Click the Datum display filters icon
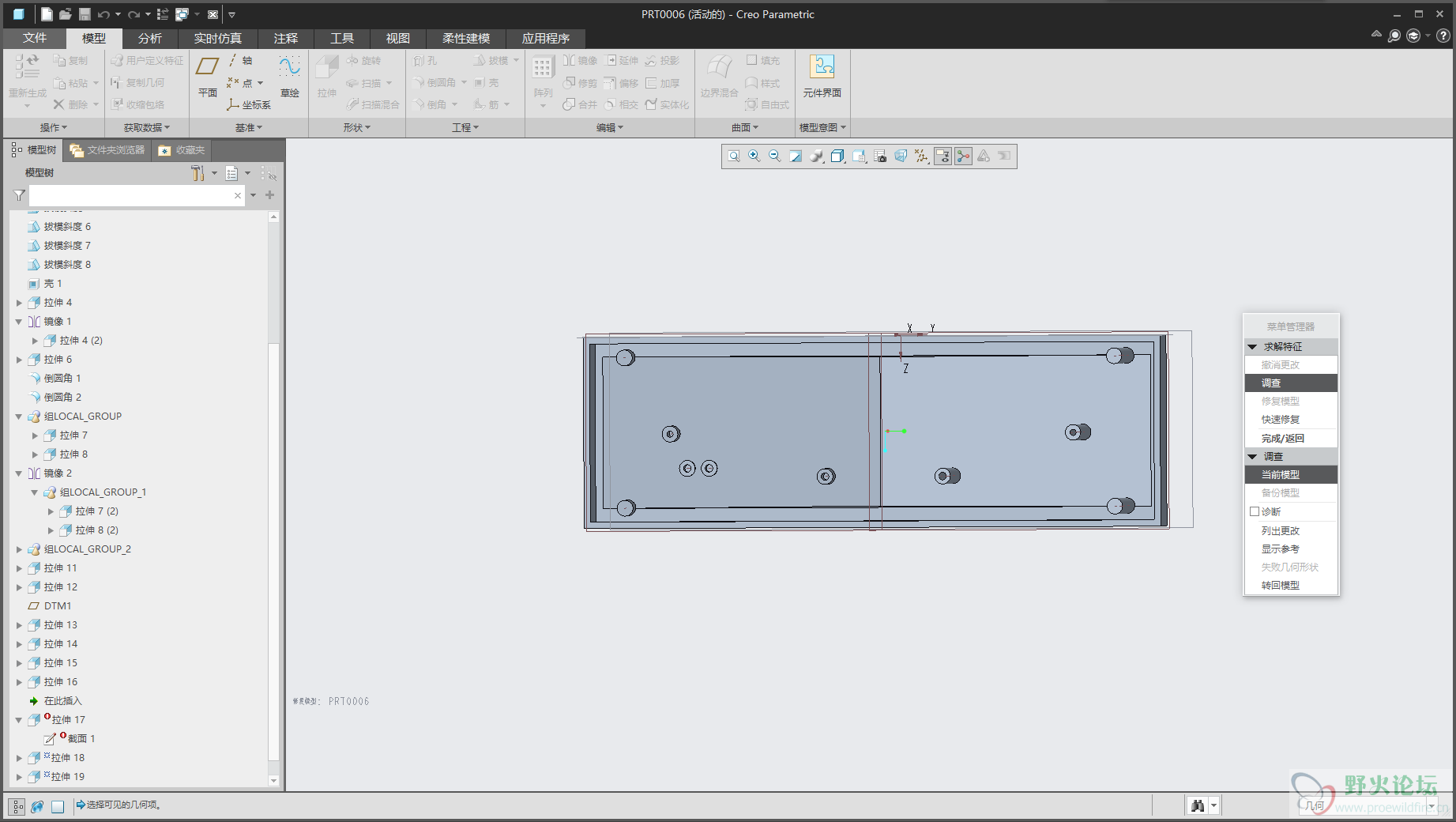 (921, 156)
